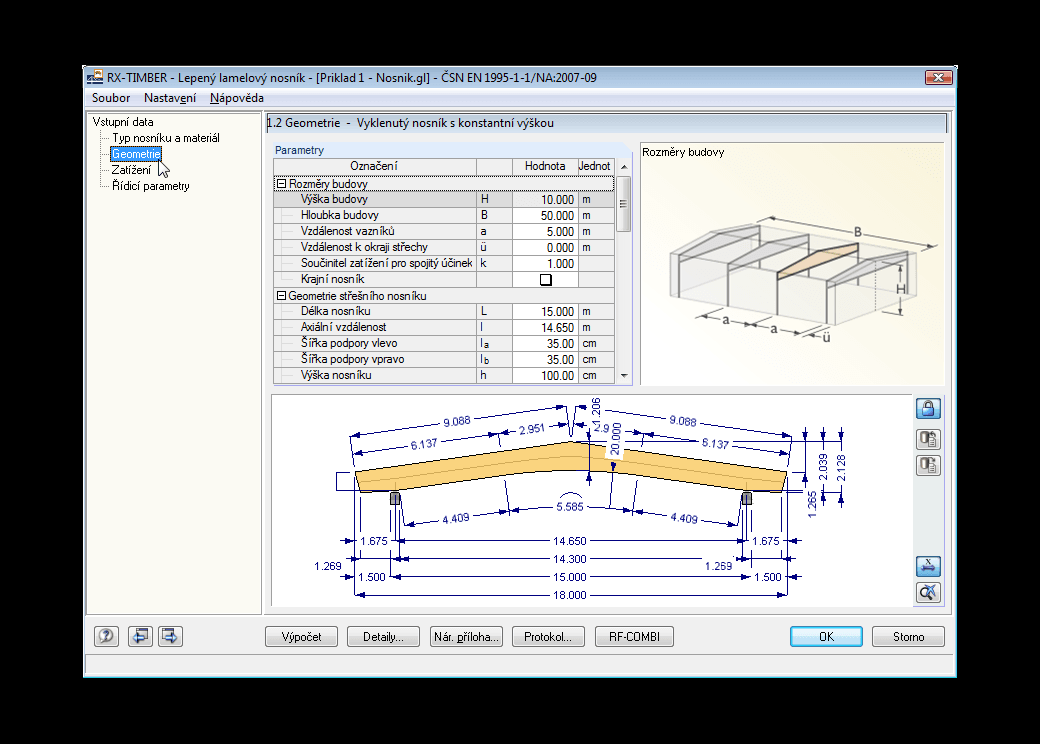Click the Výpočet button

point(301,637)
